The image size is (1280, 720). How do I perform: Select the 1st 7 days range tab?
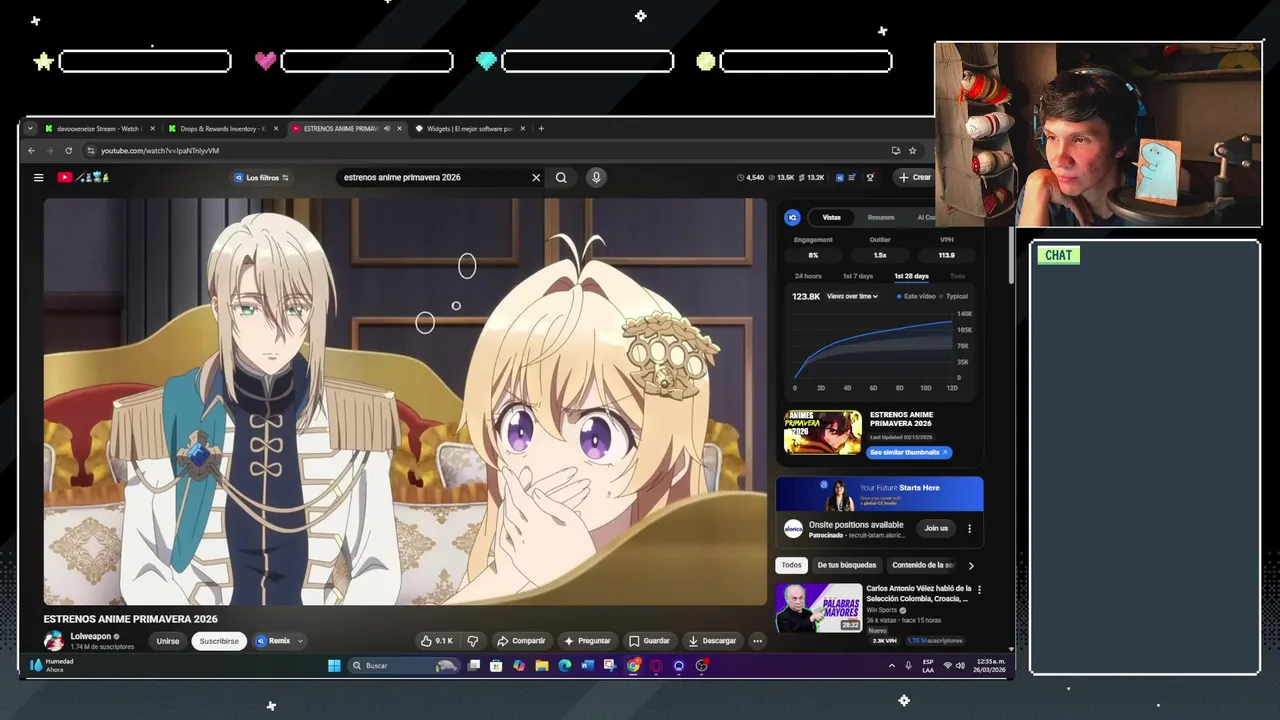858,276
